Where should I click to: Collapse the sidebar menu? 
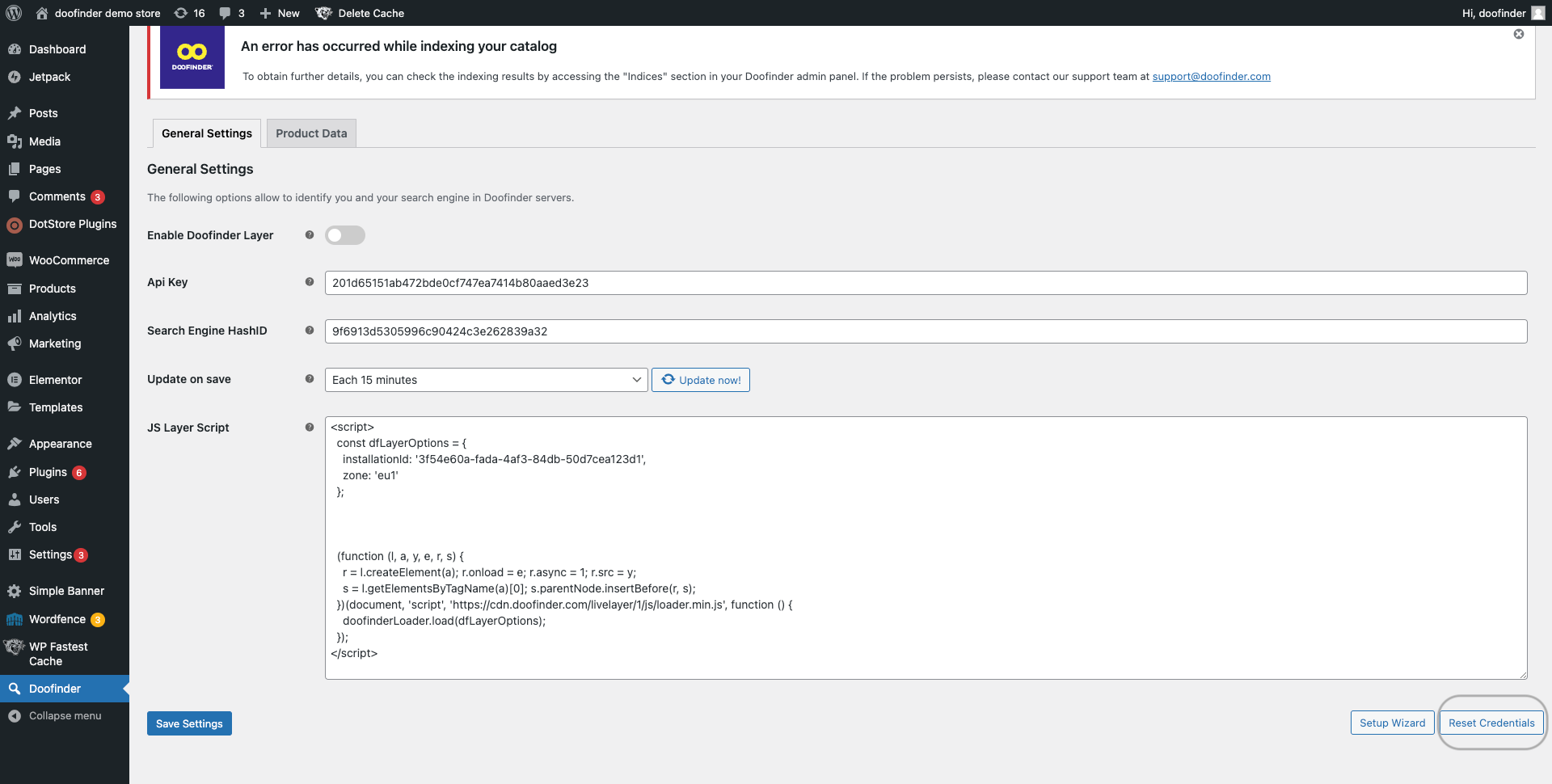pos(65,716)
